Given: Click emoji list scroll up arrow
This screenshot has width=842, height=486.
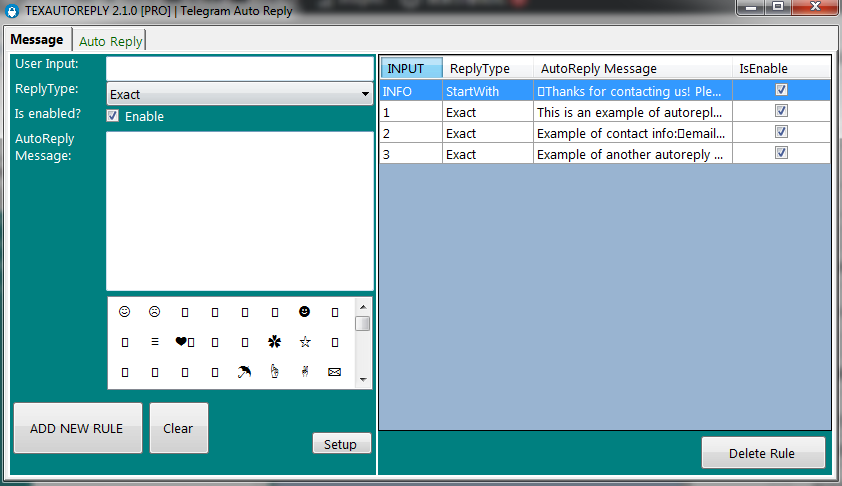Looking at the screenshot, I should tap(363, 307).
